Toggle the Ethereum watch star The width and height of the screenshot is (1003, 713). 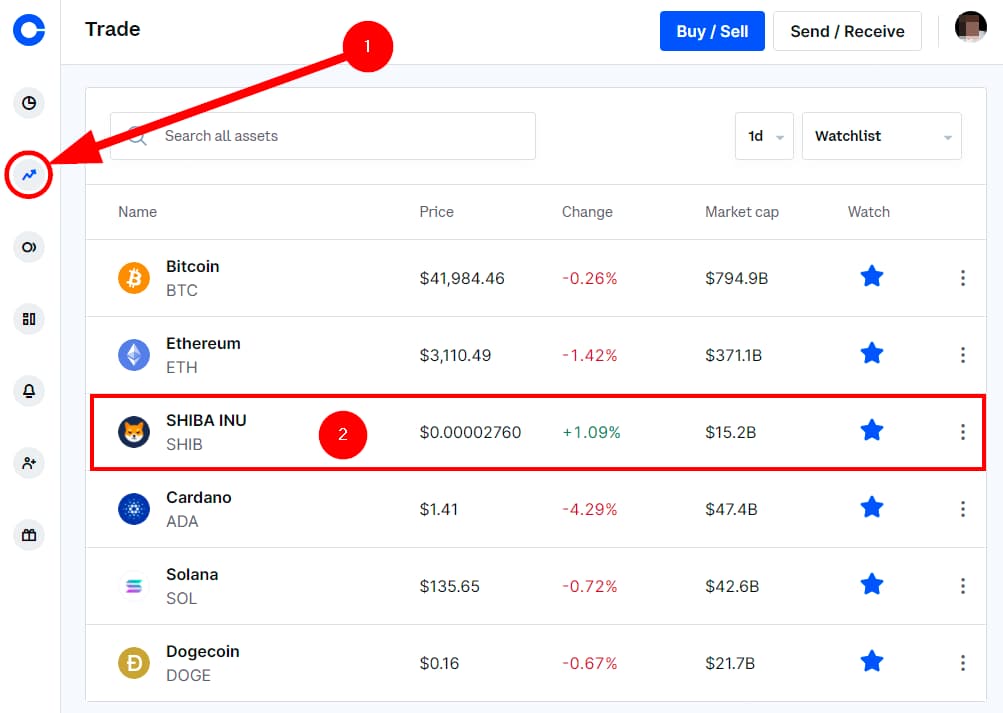(x=872, y=354)
